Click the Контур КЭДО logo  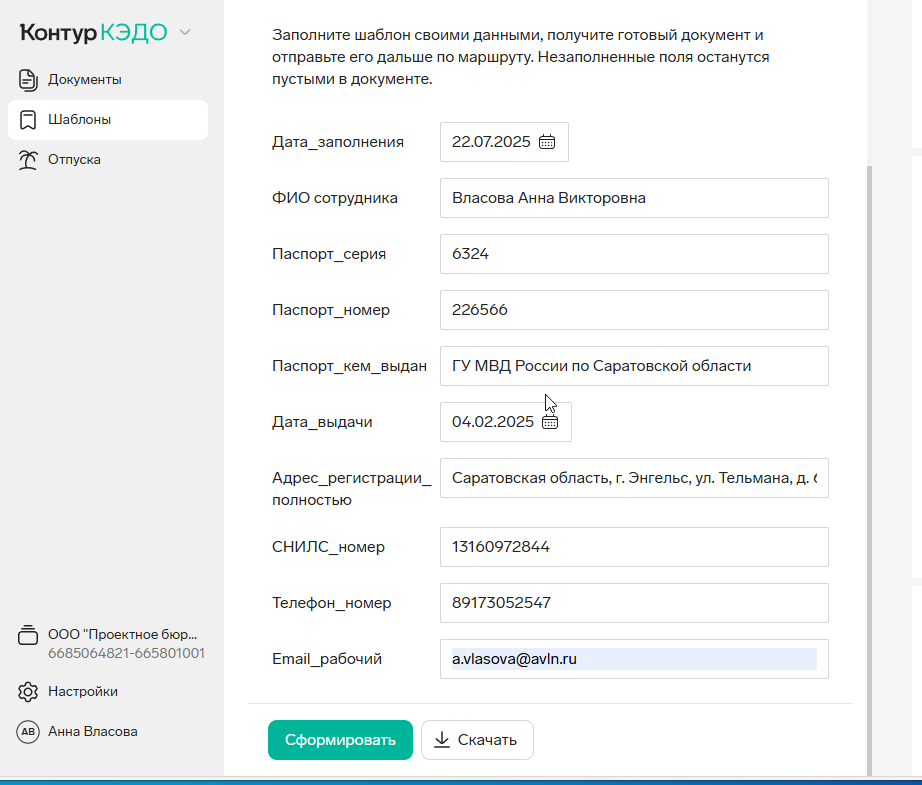click(x=93, y=32)
